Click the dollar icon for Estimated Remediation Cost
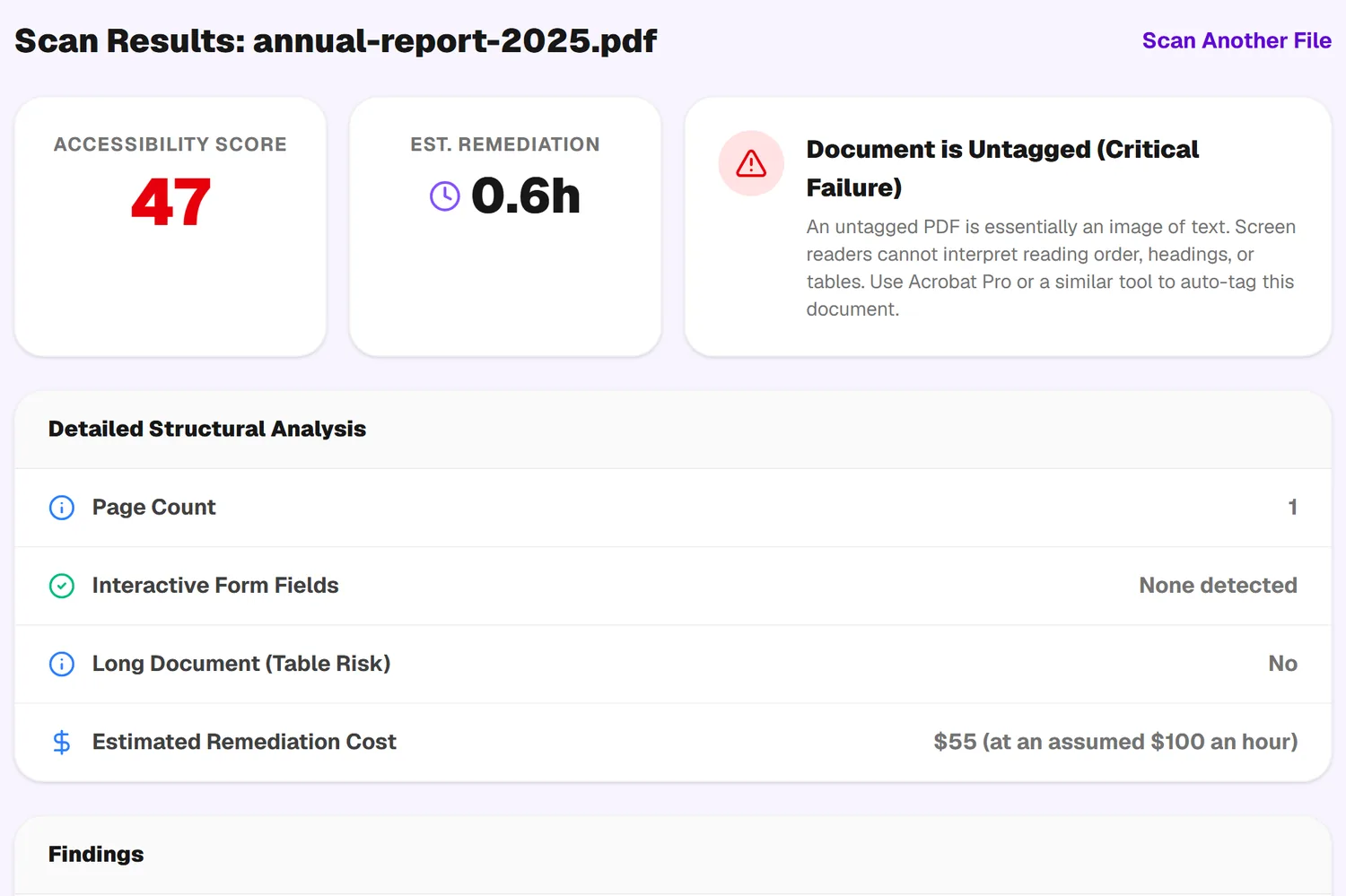1346x896 pixels. (62, 742)
